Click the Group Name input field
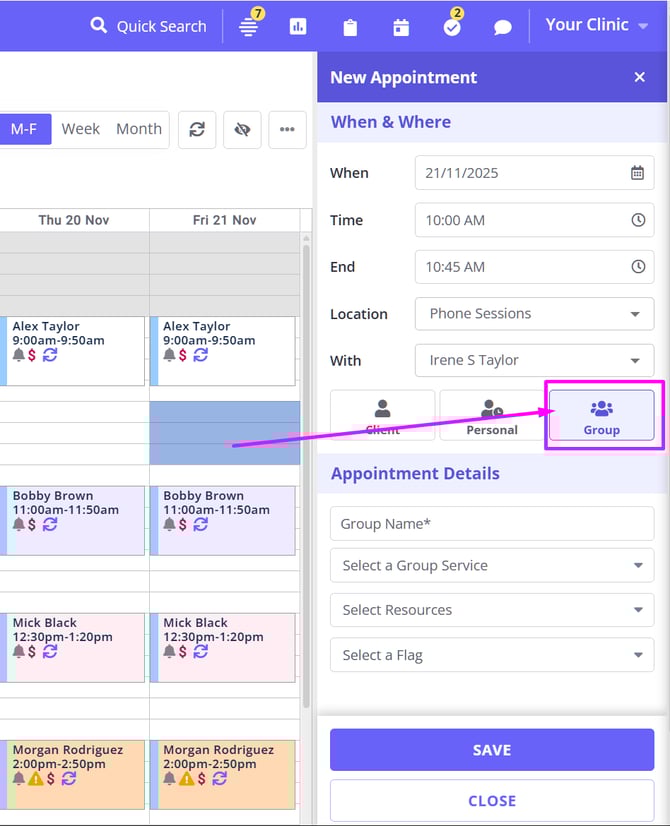 (491, 523)
